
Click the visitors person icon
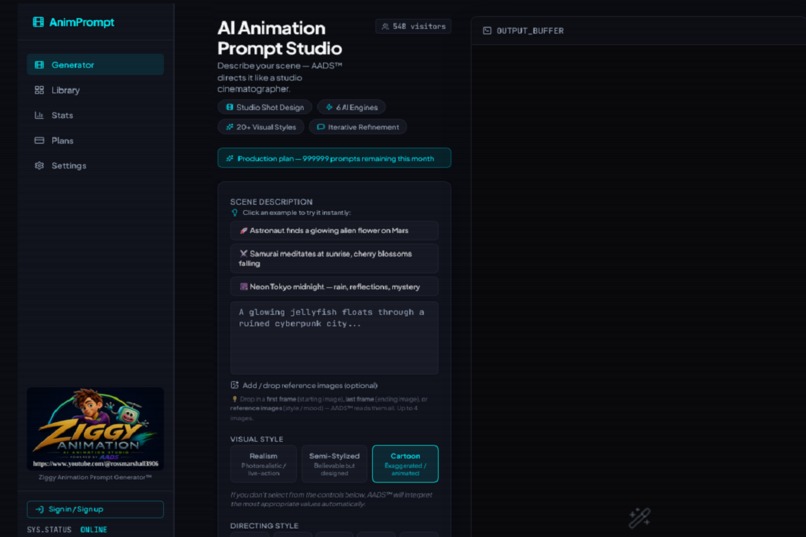click(385, 26)
